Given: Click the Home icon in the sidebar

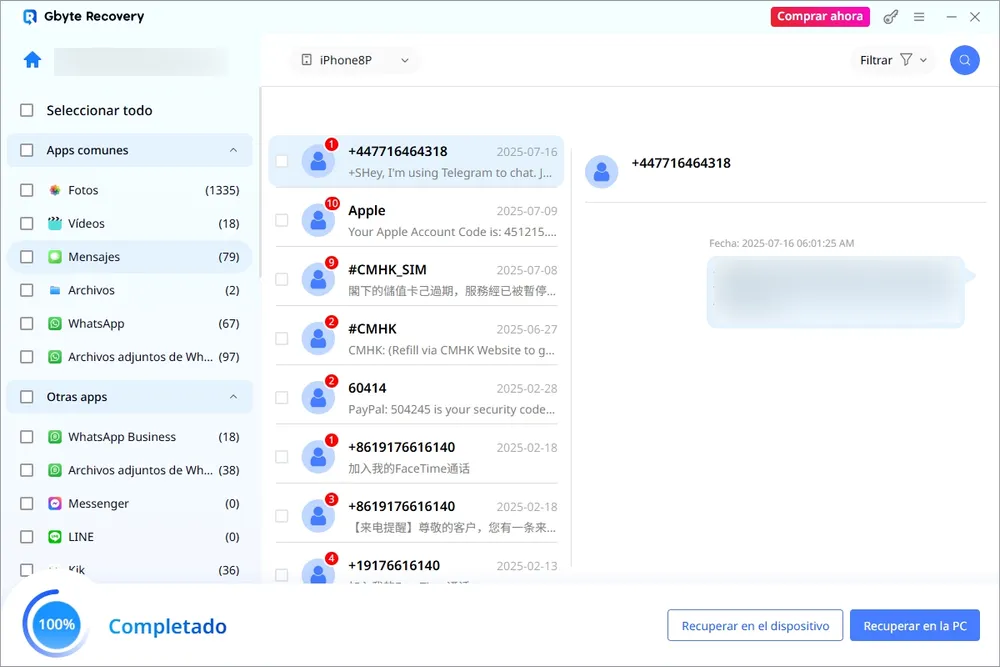Looking at the screenshot, I should 31,60.
